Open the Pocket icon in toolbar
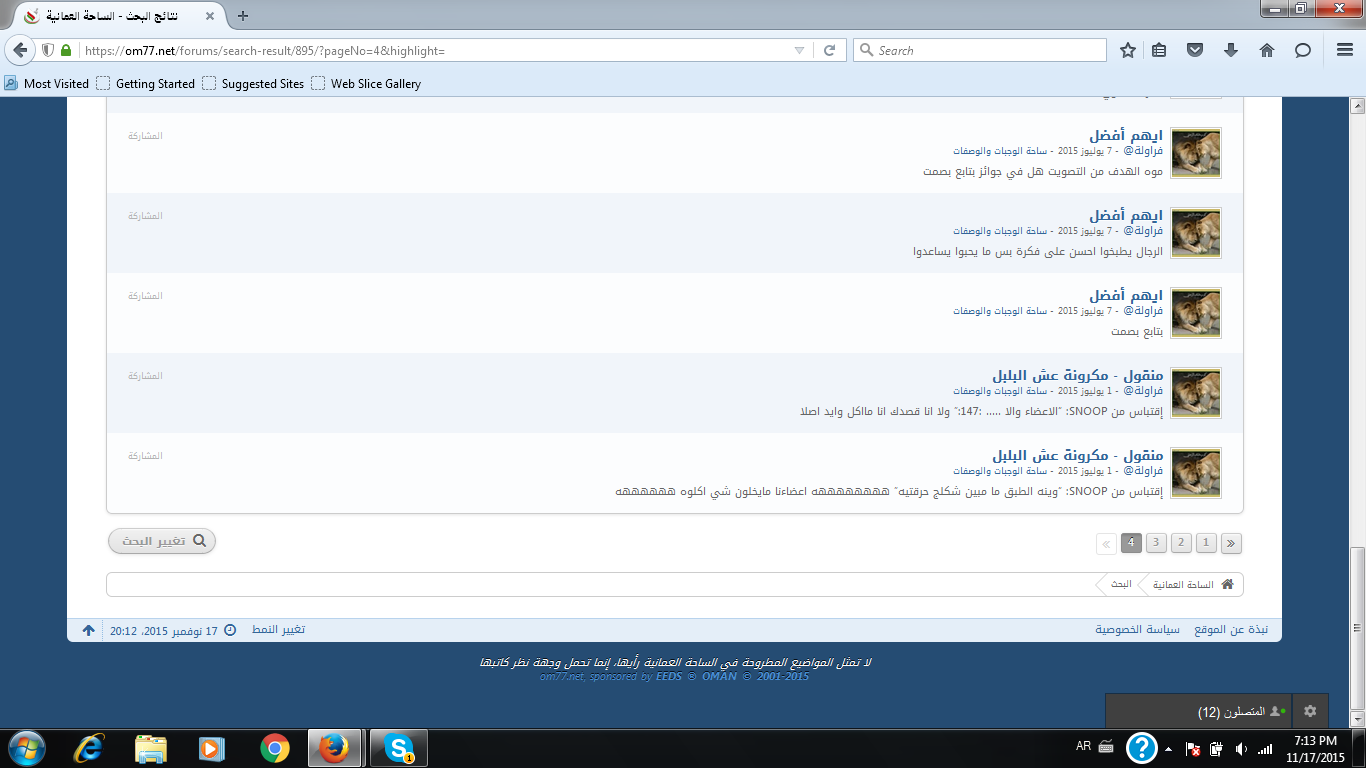Screen dimensions: 1366x768 (1194, 50)
